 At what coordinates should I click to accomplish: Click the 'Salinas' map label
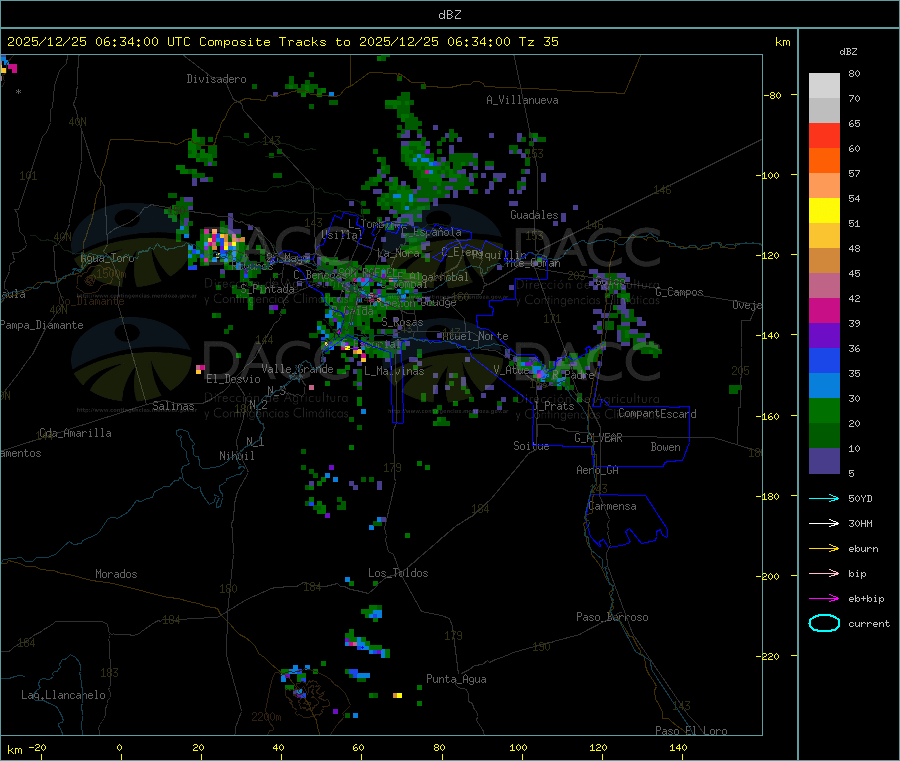pyautogui.click(x=173, y=406)
